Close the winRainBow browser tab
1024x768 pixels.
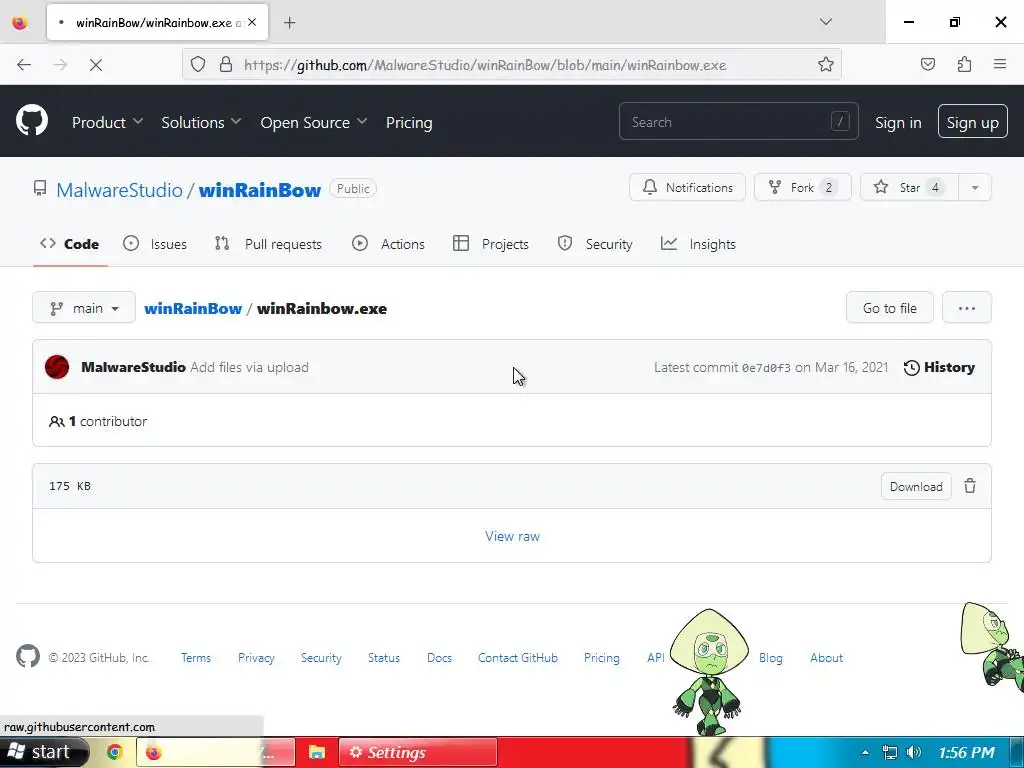[252, 22]
